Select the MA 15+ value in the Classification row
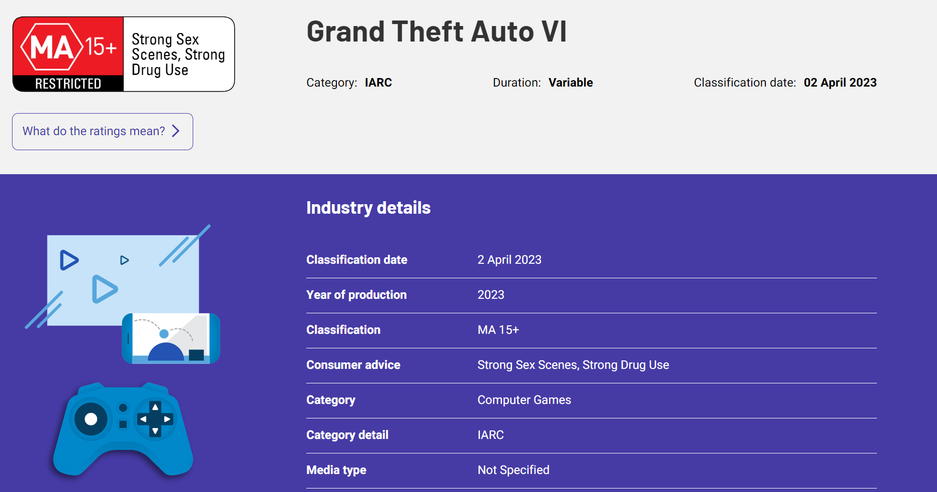The width and height of the screenshot is (937, 492). click(498, 330)
